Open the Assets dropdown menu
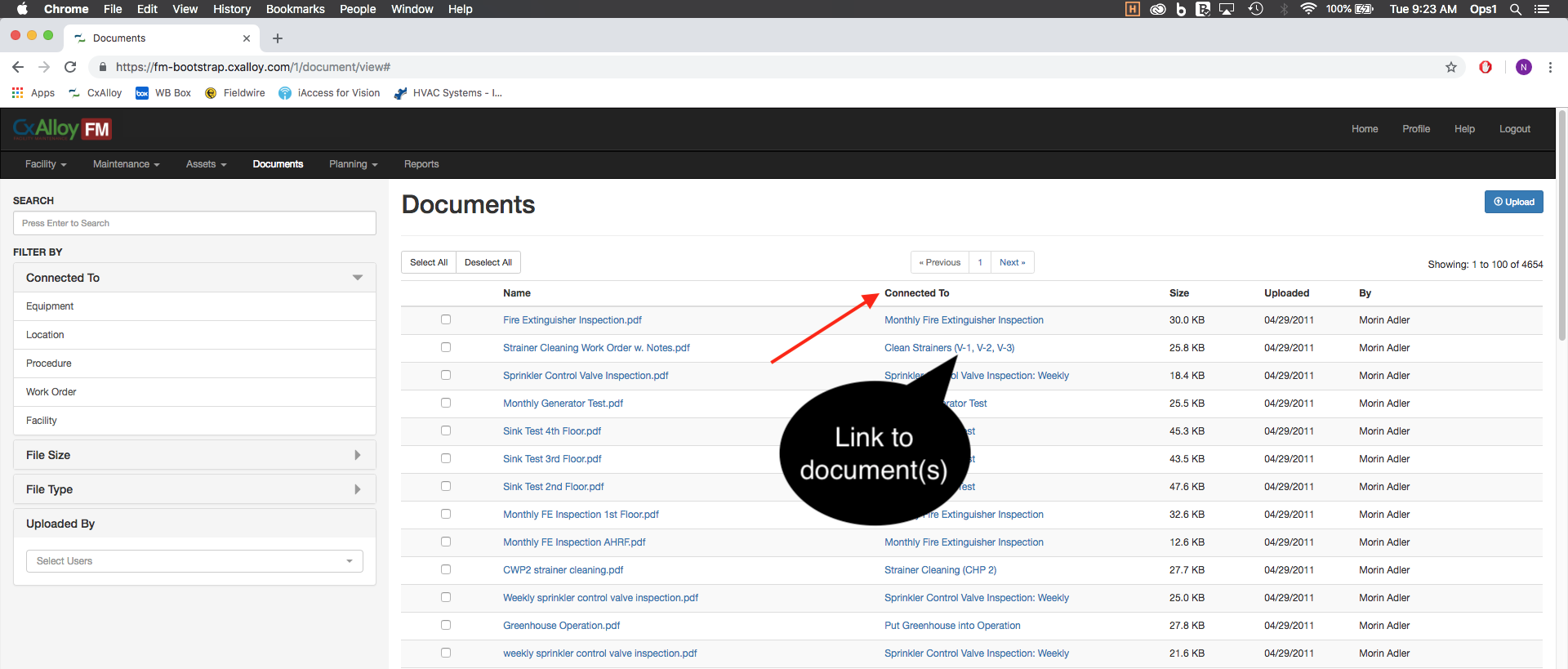The width and height of the screenshot is (1568, 669). (x=206, y=164)
